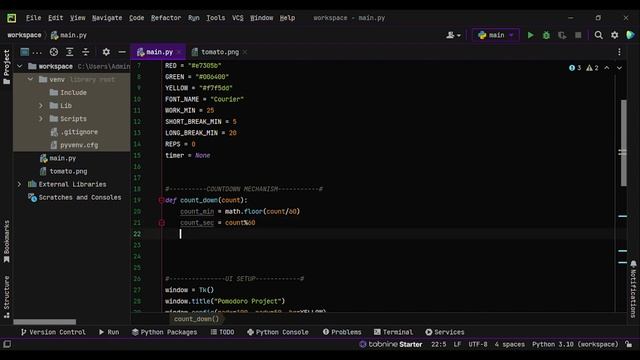
Task: Expand the Scripts folder
Action: coord(41,118)
